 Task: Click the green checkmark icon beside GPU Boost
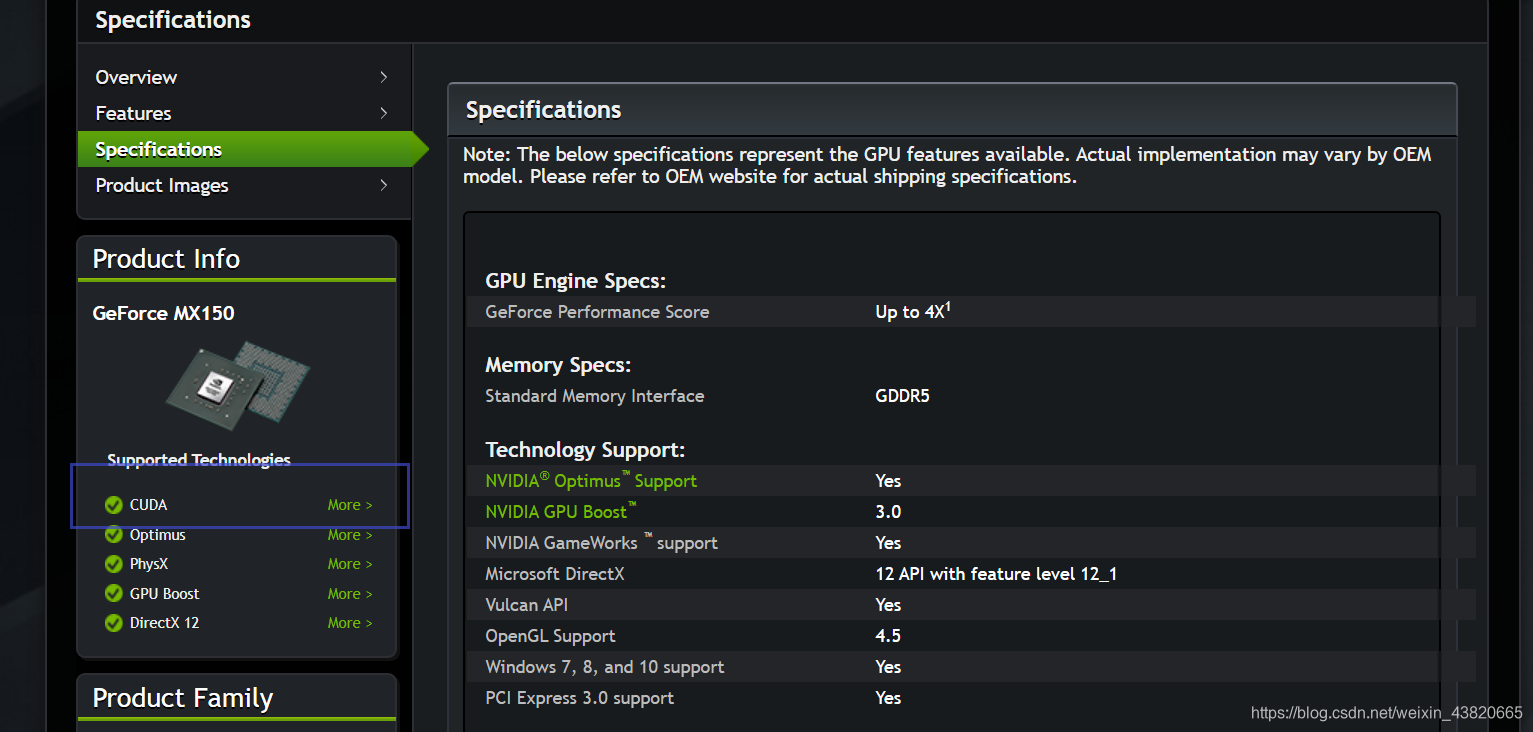tap(114, 594)
